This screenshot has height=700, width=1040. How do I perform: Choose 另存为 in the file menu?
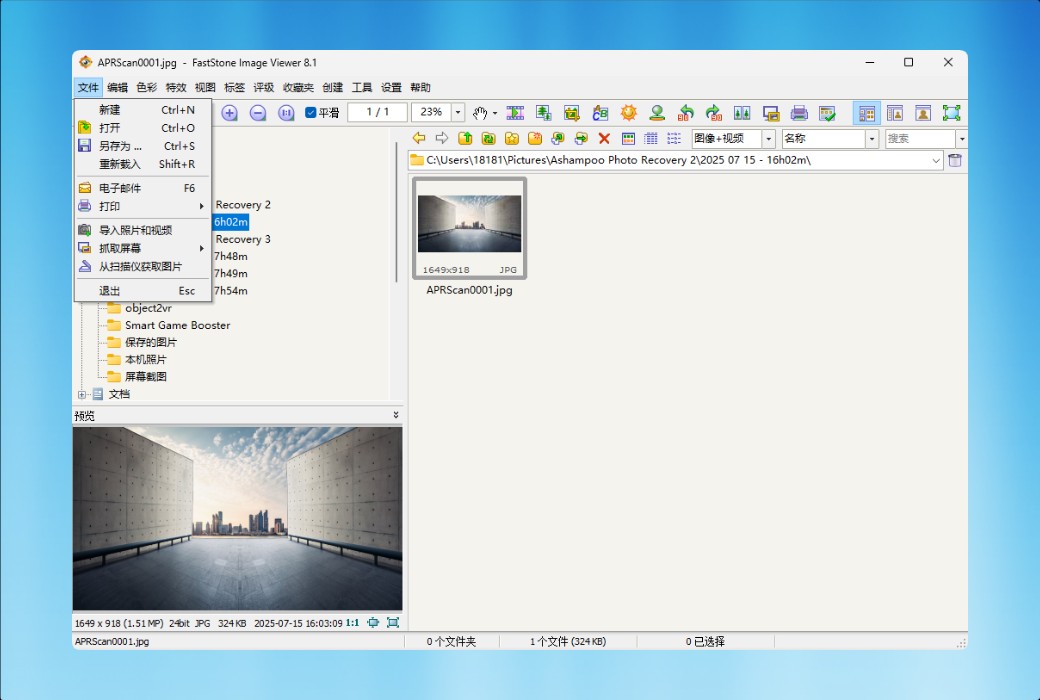[143, 145]
